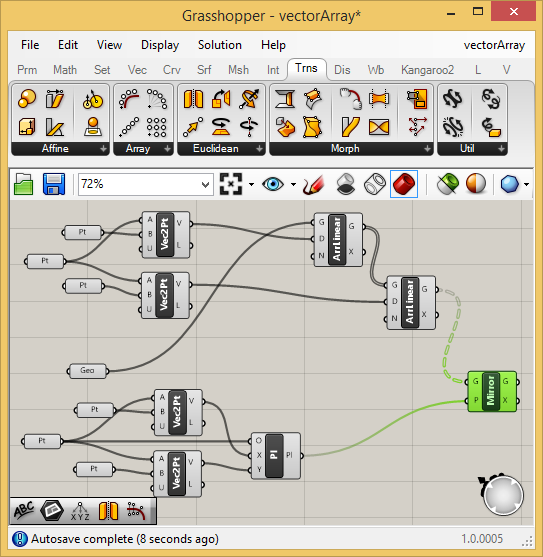Select the Shear component icon
This screenshot has height=557, width=543.
[x=55, y=99]
